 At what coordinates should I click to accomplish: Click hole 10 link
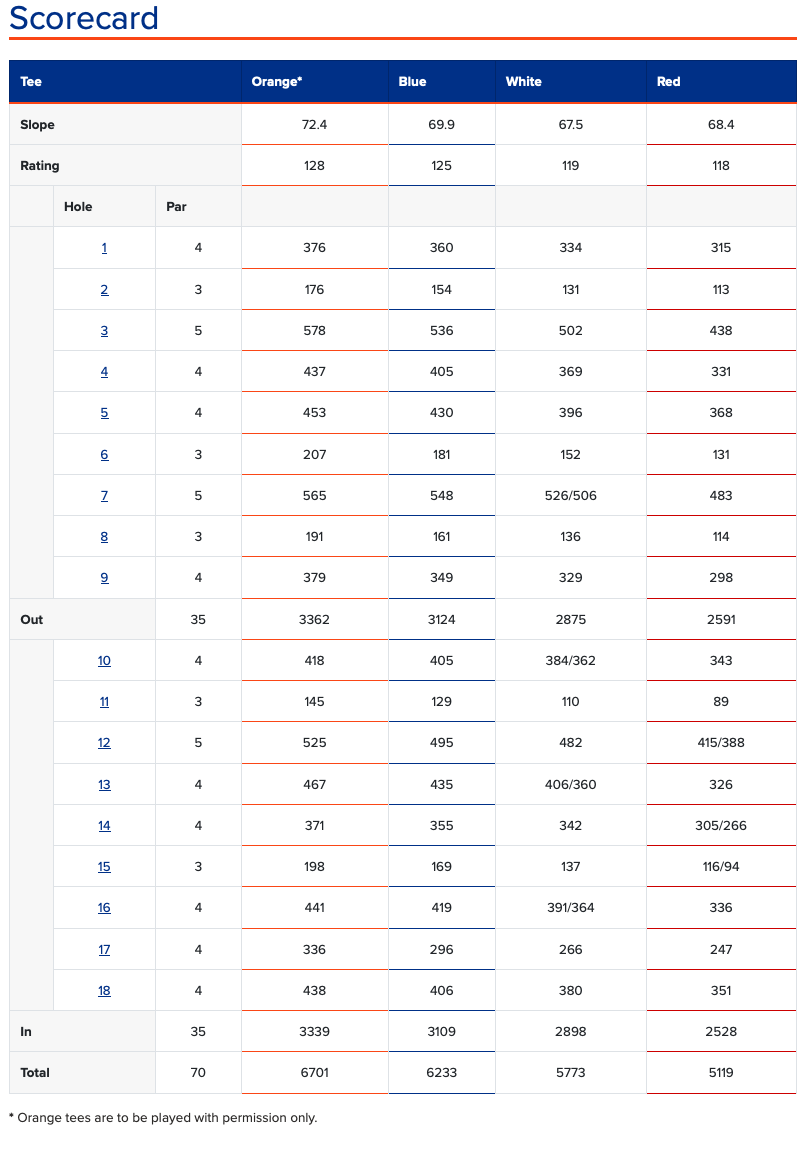click(104, 661)
